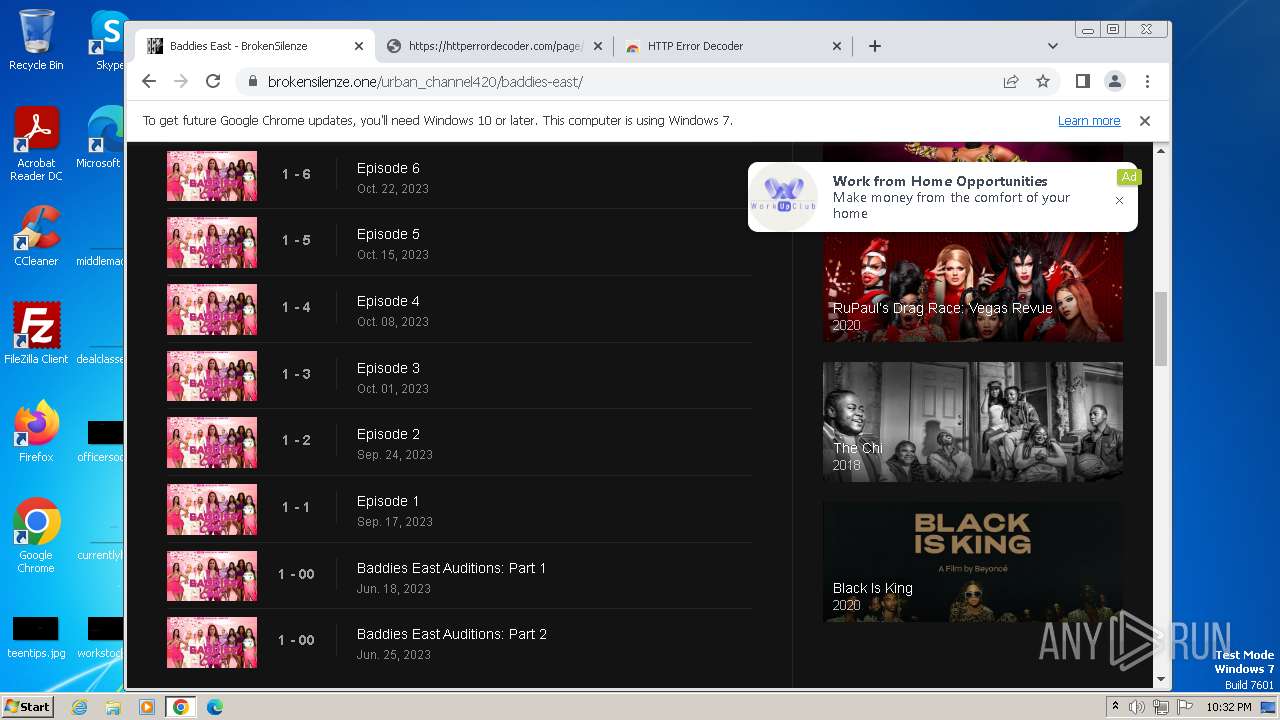
Task: Open Chrome's three-dot menu
Action: (1147, 81)
